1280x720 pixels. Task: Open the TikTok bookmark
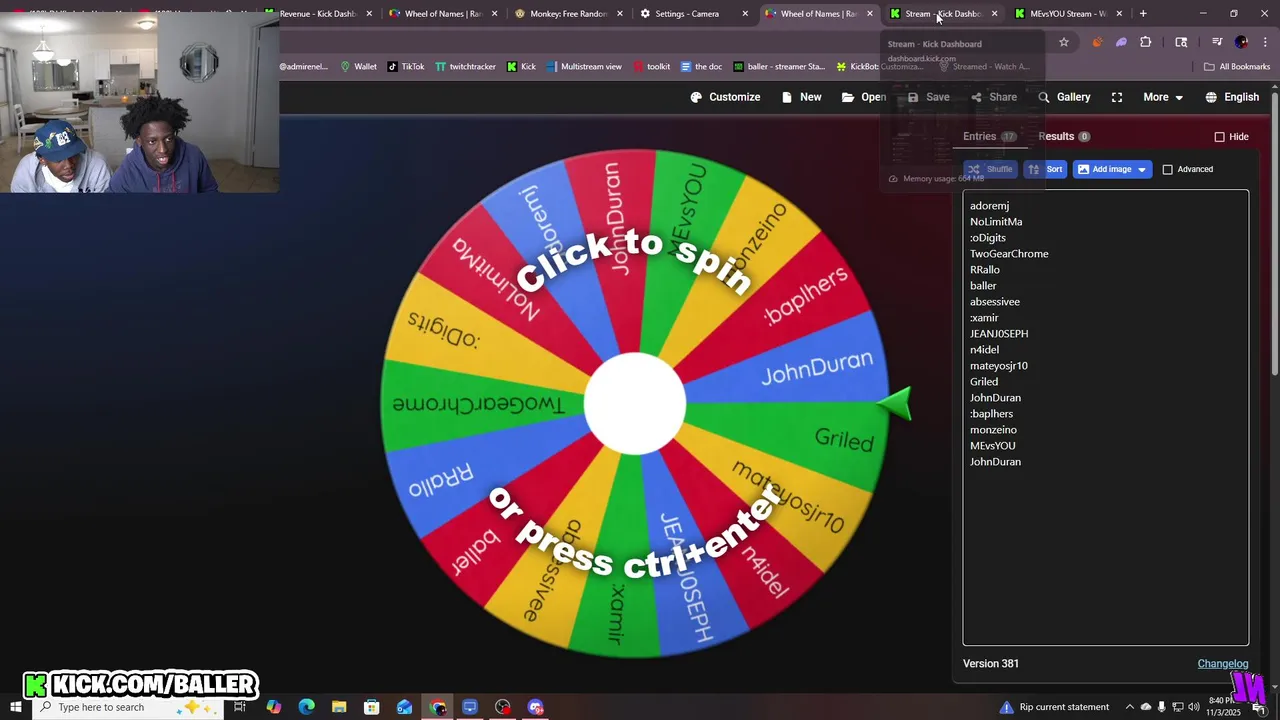click(406, 67)
